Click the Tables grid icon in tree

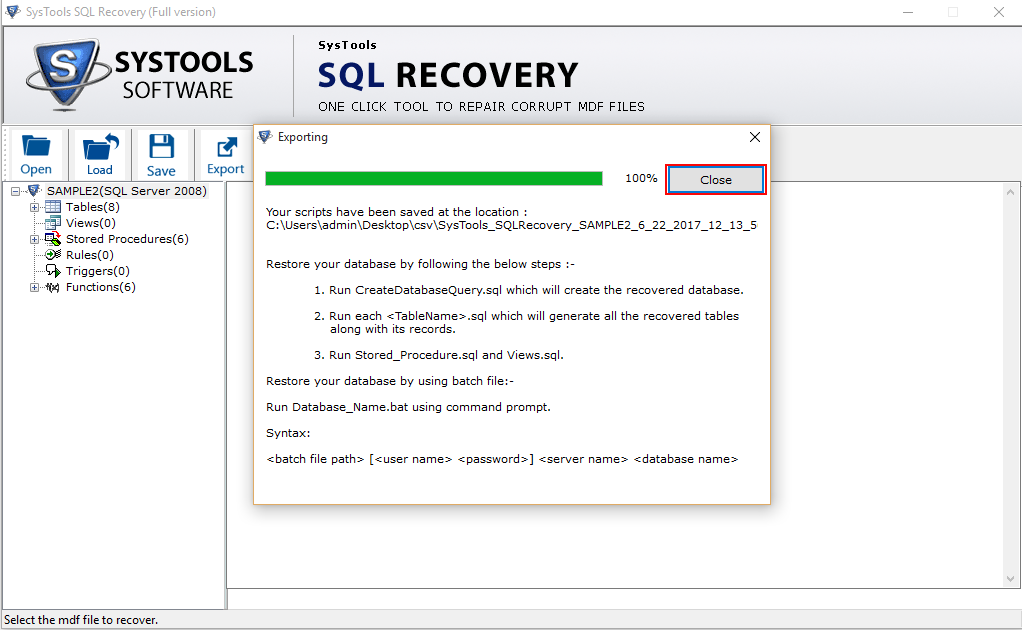53,207
